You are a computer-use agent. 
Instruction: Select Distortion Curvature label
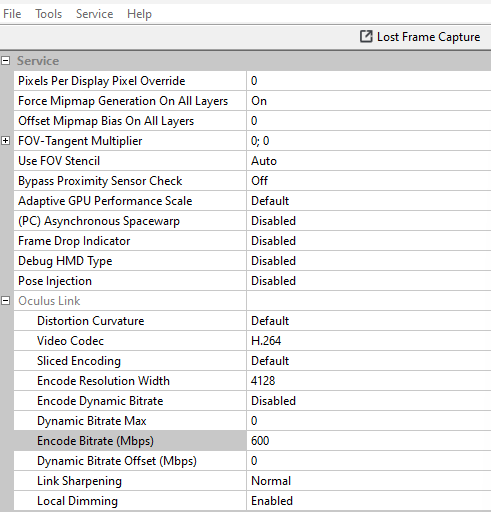point(91,321)
